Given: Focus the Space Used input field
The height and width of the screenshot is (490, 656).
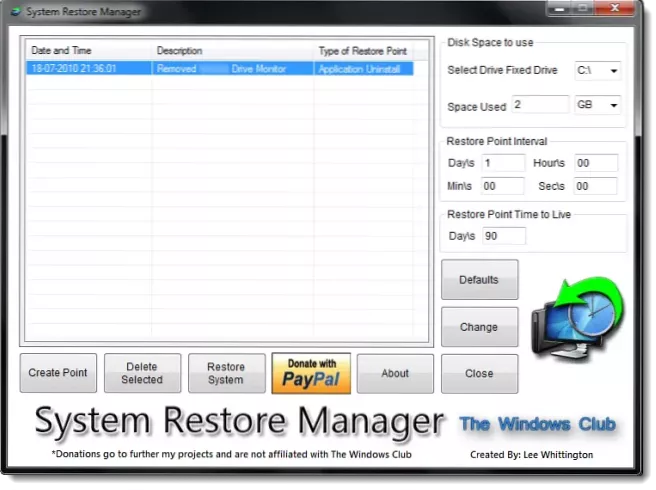Looking at the screenshot, I should coord(540,105).
